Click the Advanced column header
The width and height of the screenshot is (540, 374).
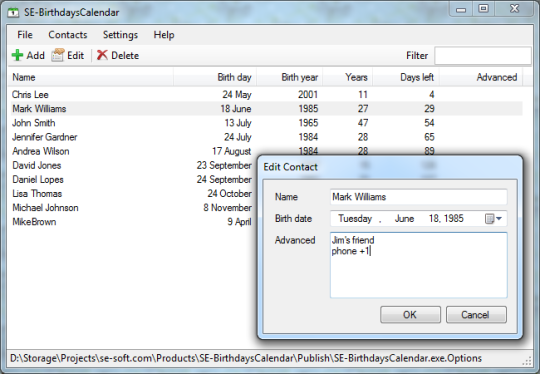pos(481,77)
